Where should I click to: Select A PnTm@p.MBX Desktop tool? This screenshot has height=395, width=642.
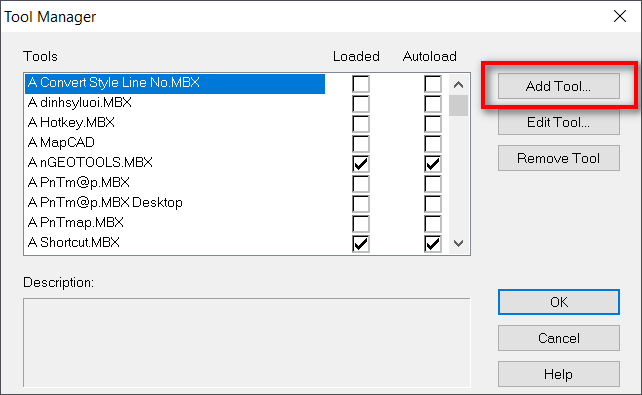175,203
